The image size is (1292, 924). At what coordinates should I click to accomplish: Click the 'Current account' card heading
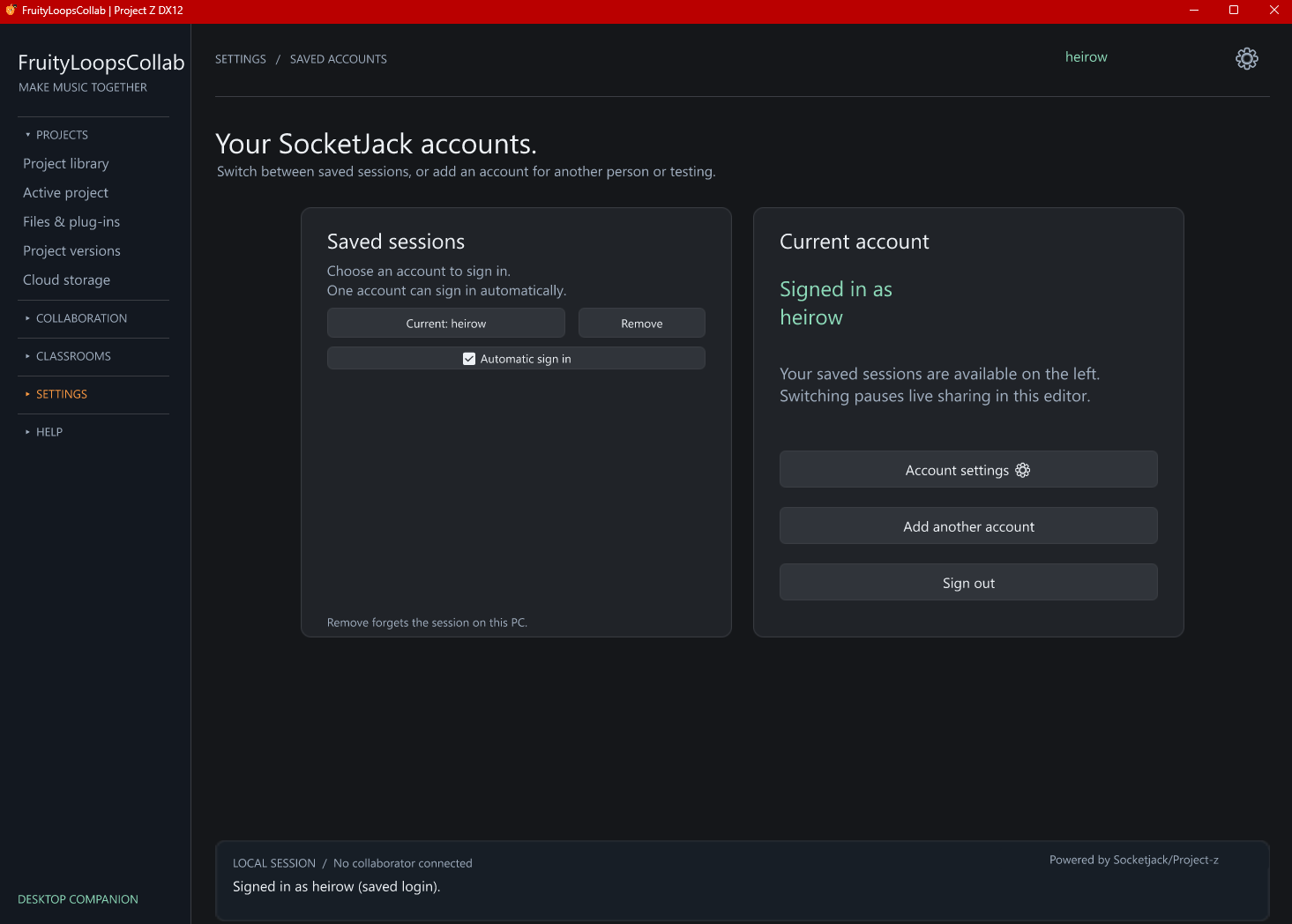pos(855,242)
